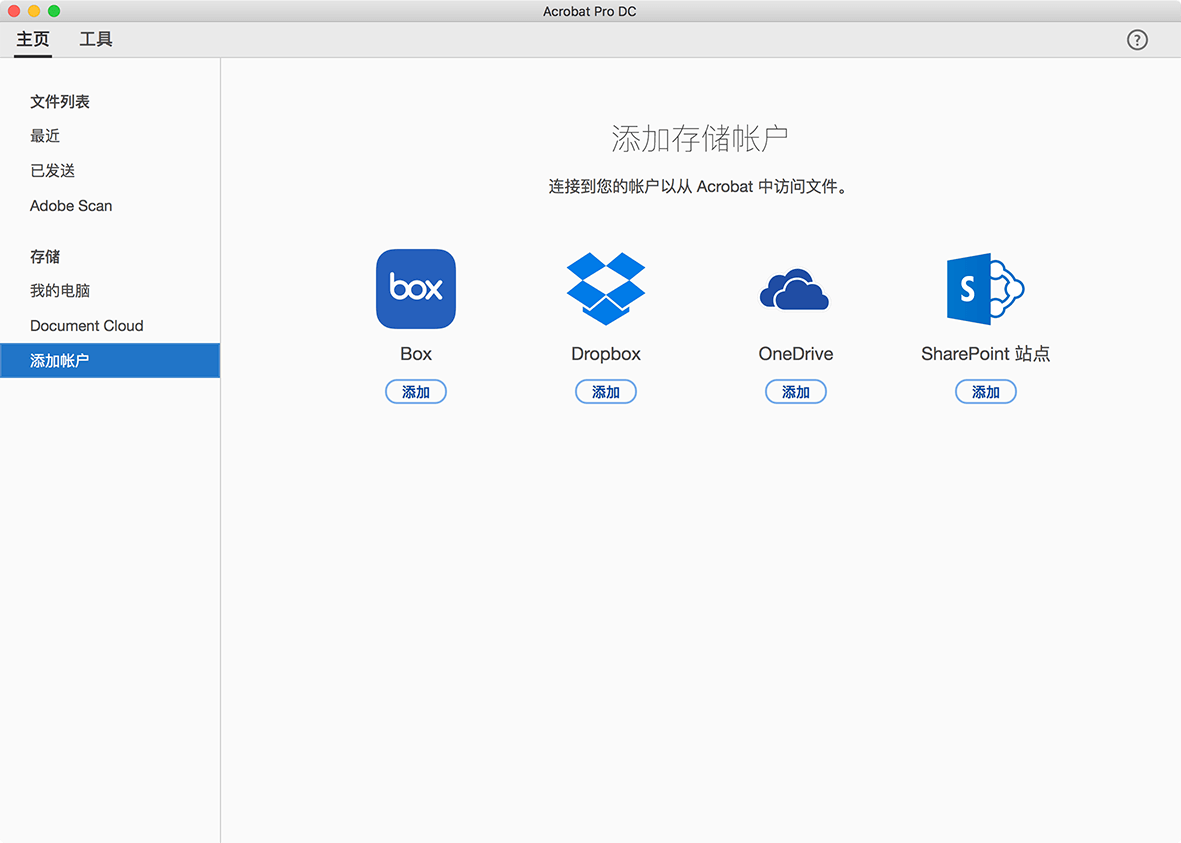
Task: Click the Dropbox label text
Action: [606, 354]
